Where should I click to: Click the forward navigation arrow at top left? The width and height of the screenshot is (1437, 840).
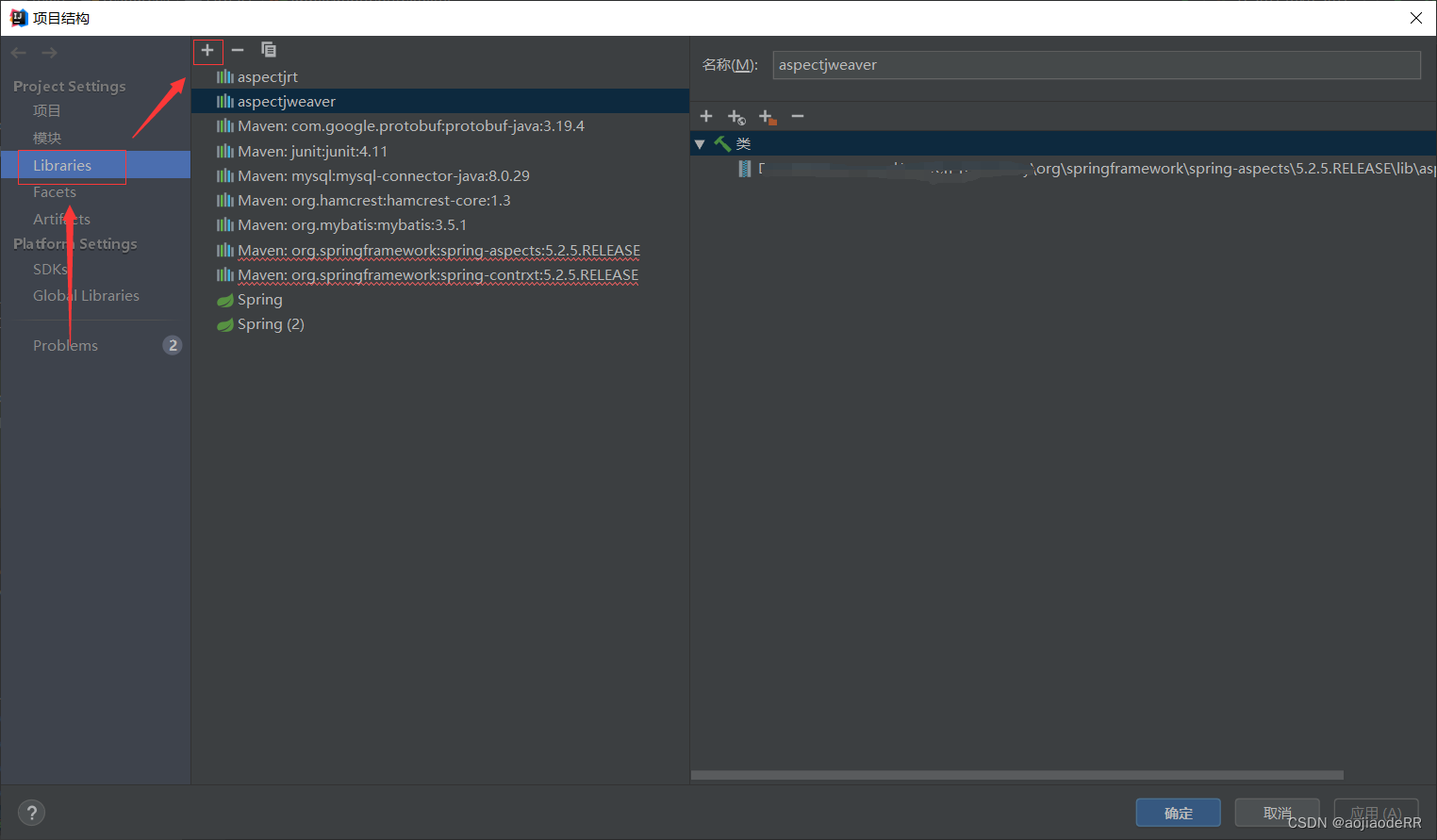tap(48, 52)
